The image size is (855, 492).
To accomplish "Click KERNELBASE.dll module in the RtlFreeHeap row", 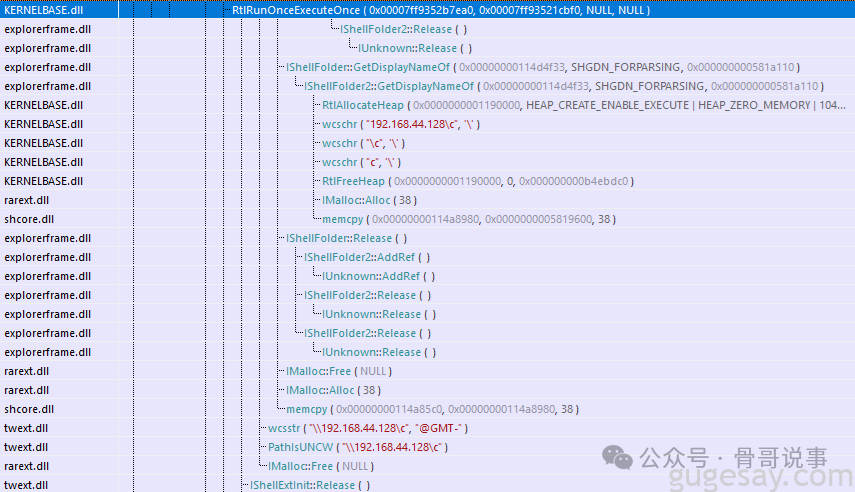I will (44, 181).
